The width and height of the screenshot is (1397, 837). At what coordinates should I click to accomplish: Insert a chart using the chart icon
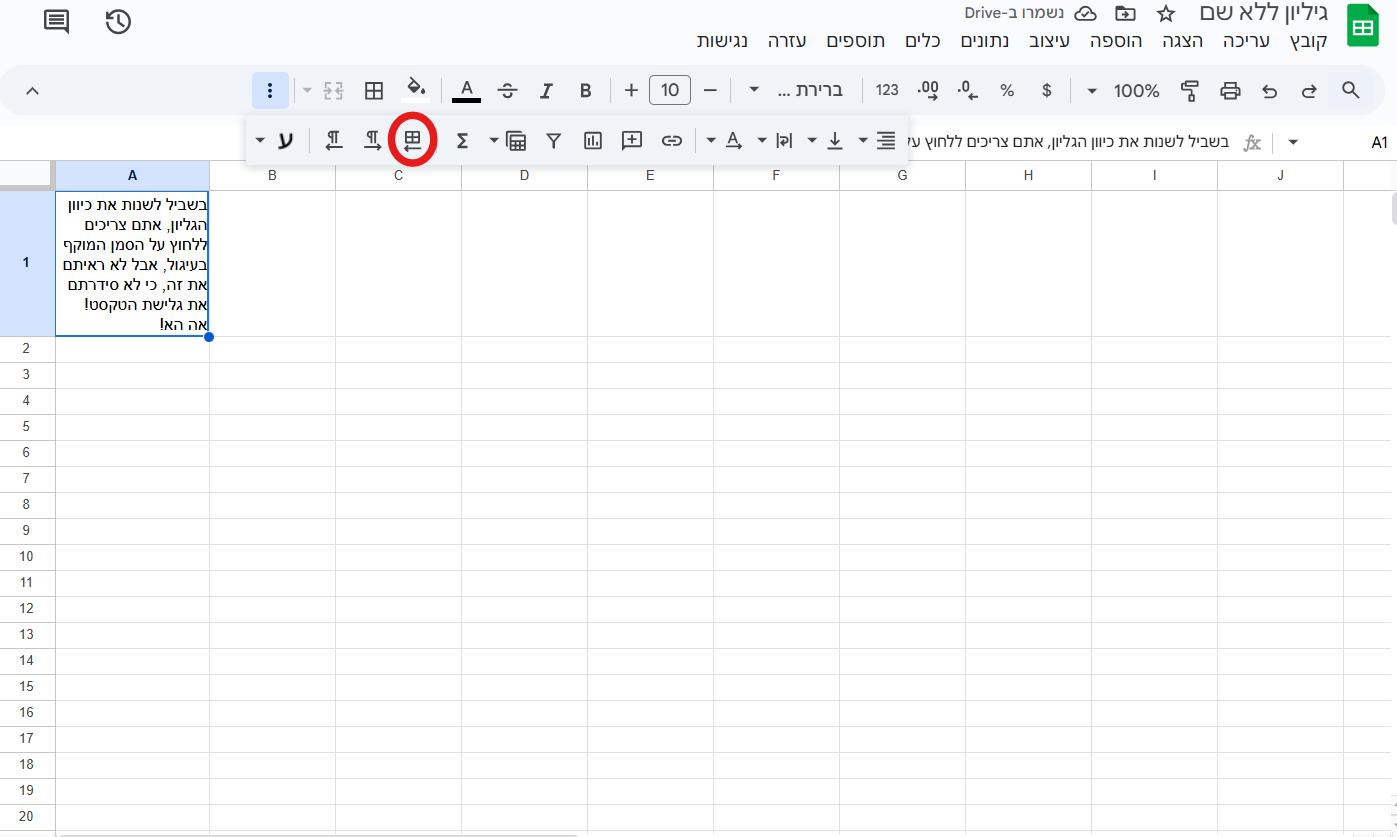click(x=593, y=141)
